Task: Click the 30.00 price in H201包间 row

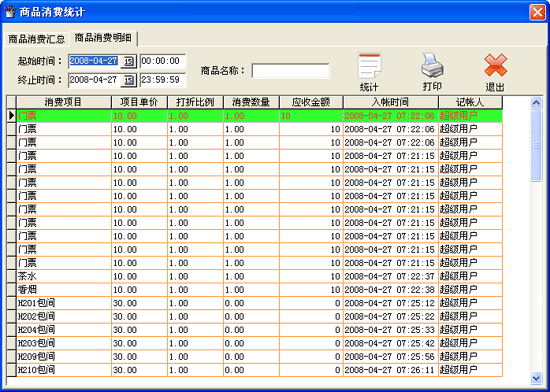Action: pyautogui.click(x=125, y=303)
